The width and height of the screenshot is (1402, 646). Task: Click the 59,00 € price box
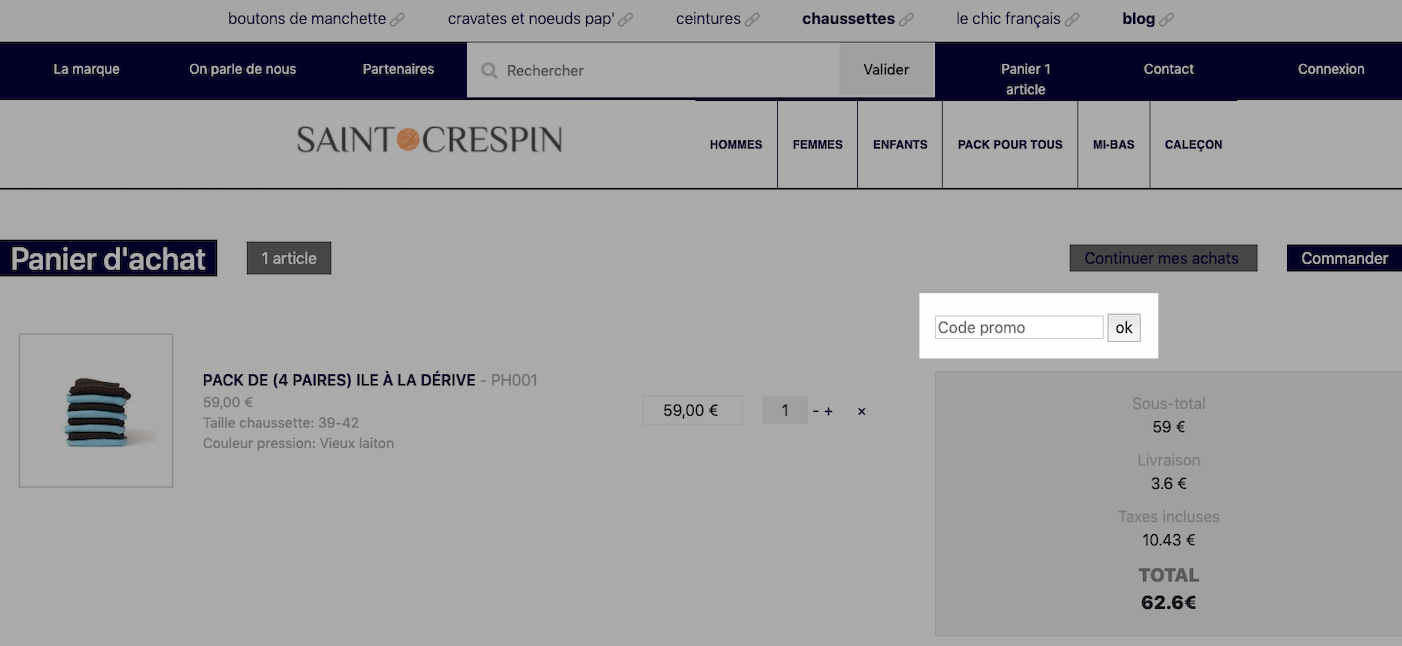[692, 410]
